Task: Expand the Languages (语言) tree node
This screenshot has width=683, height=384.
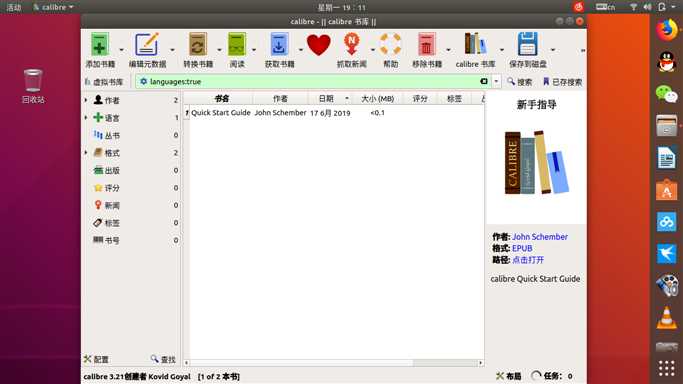Action: (x=86, y=118)
